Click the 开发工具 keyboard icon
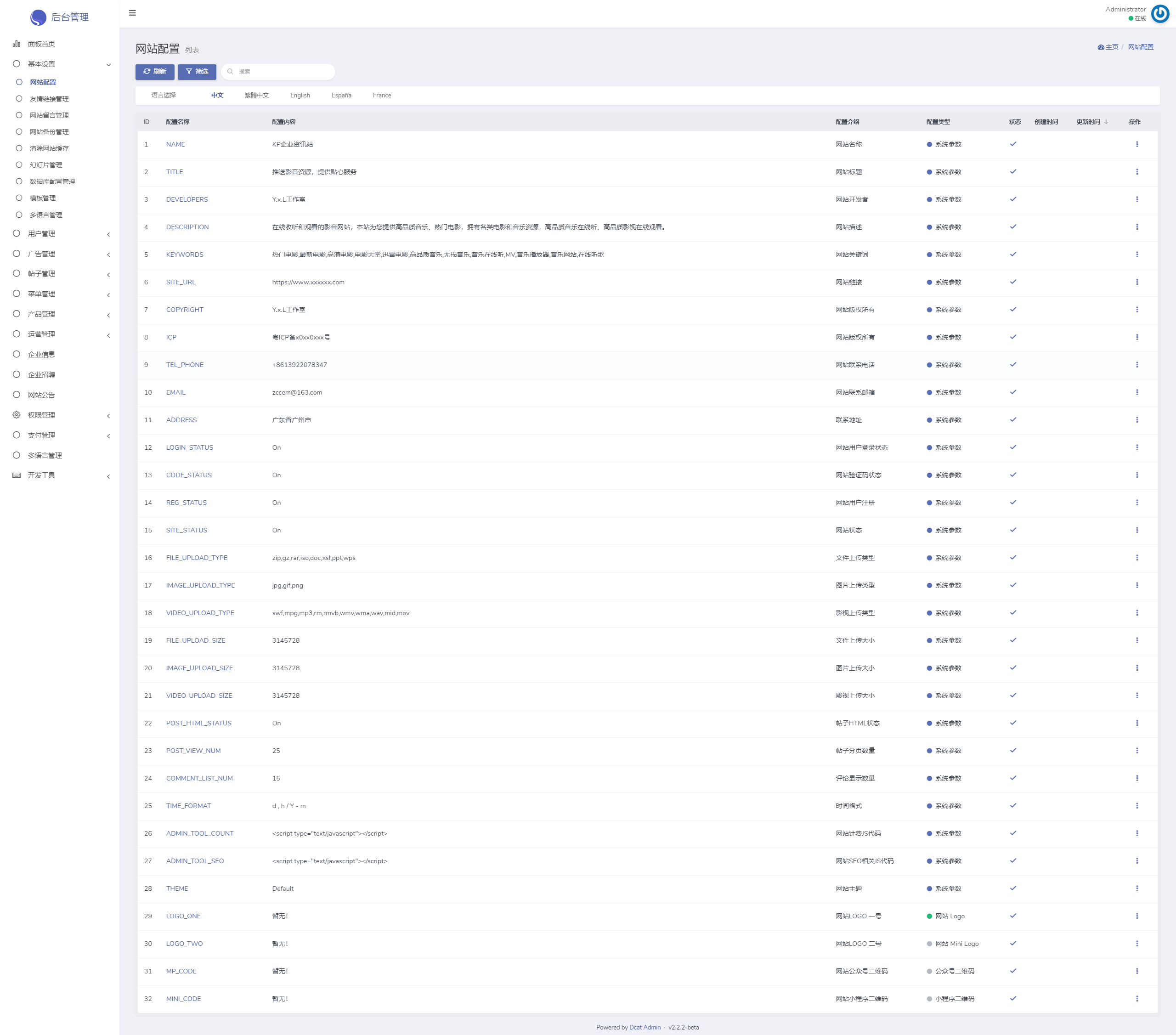Viewport: 1176px width, 1035px height. 16,475
